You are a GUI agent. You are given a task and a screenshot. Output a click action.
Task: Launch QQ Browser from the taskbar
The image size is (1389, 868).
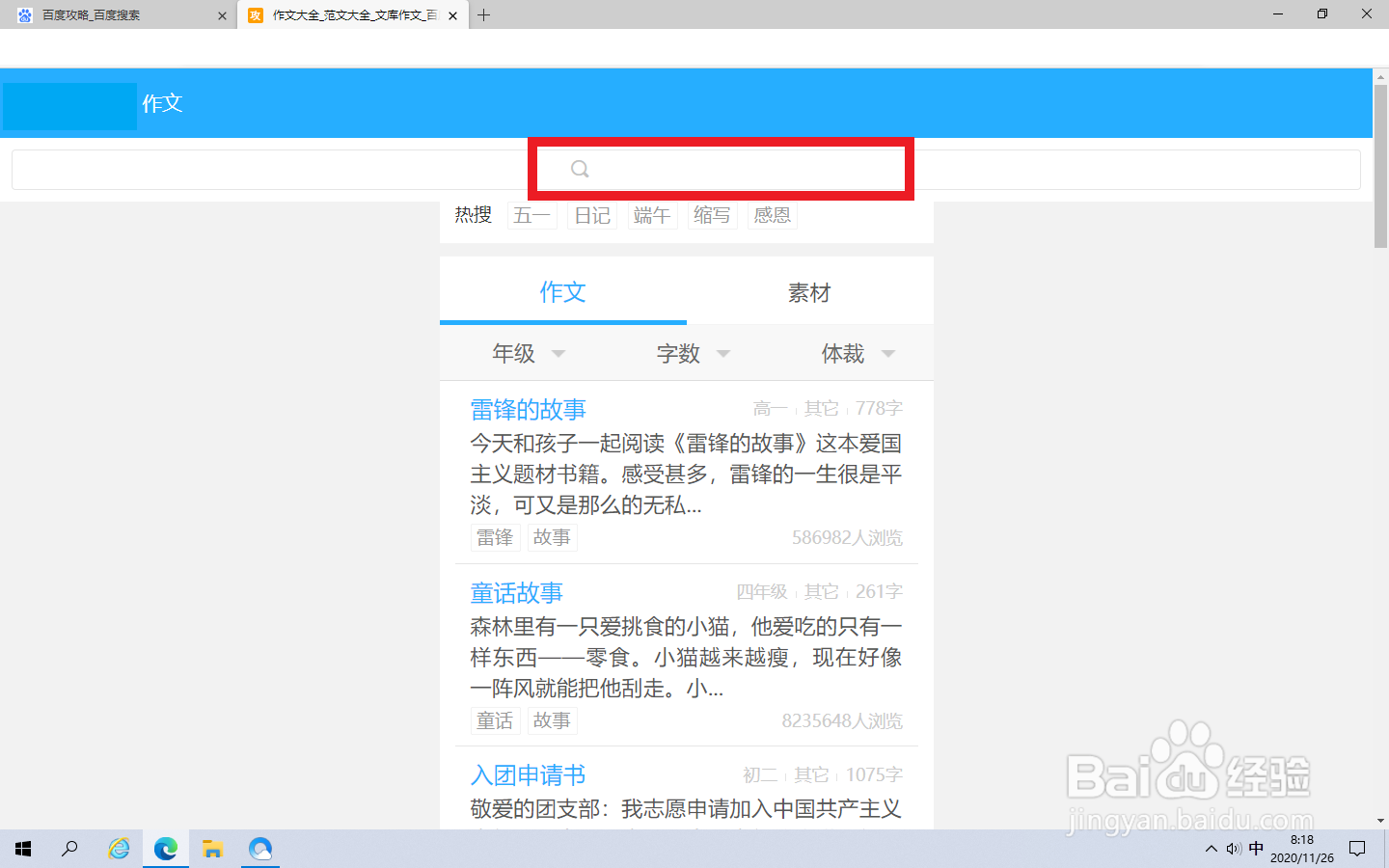(x=259, y=849)
